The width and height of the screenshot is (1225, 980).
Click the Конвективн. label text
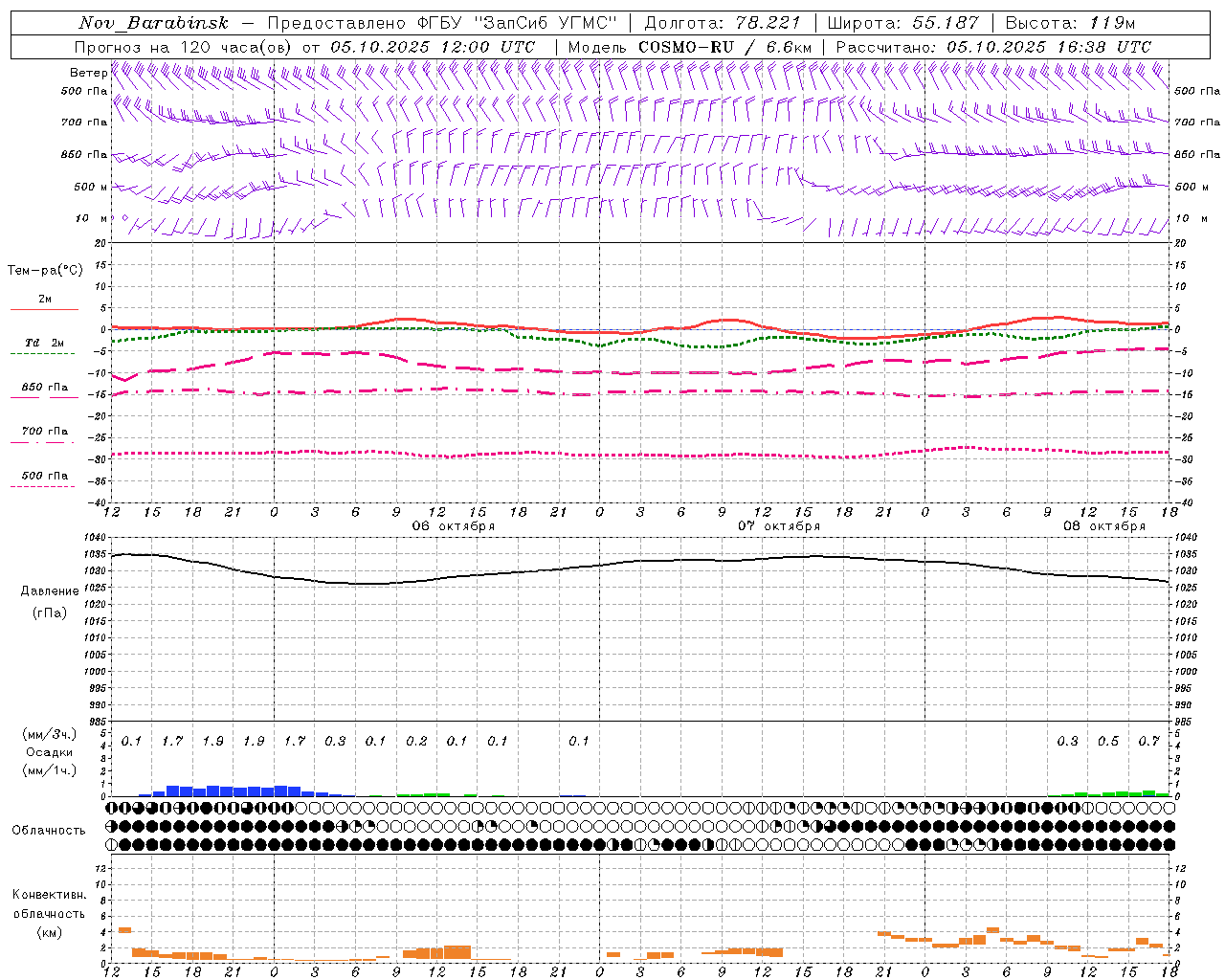pos(50,895)
